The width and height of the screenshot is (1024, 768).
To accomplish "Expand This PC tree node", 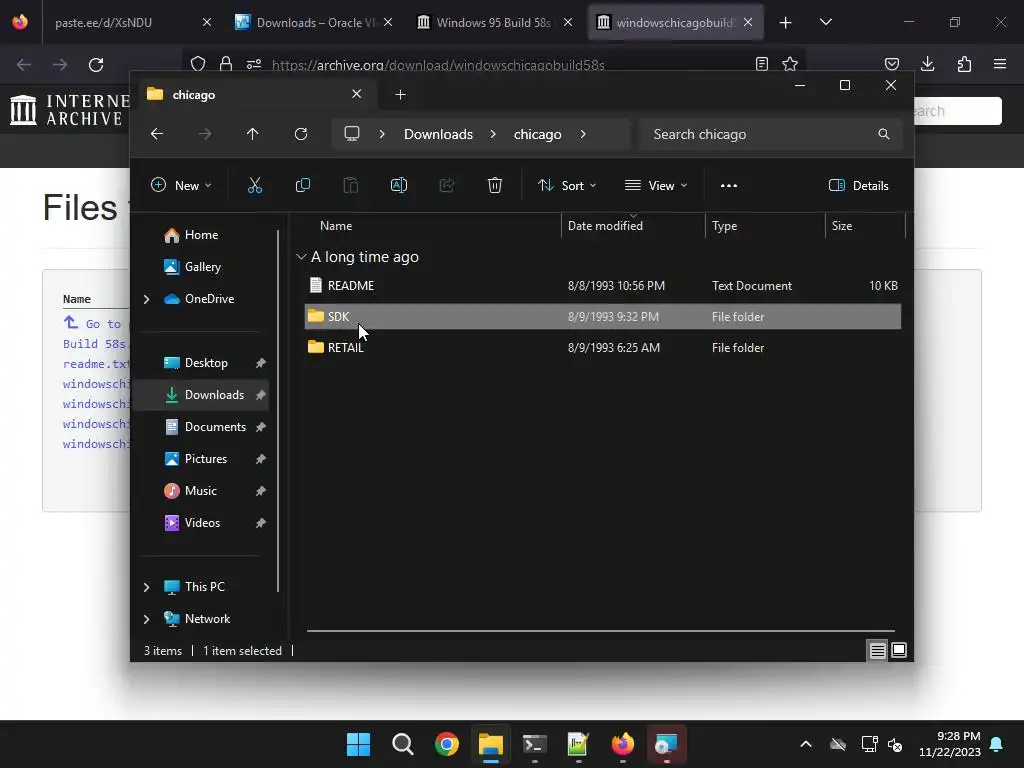I will [x=146, y=587].
